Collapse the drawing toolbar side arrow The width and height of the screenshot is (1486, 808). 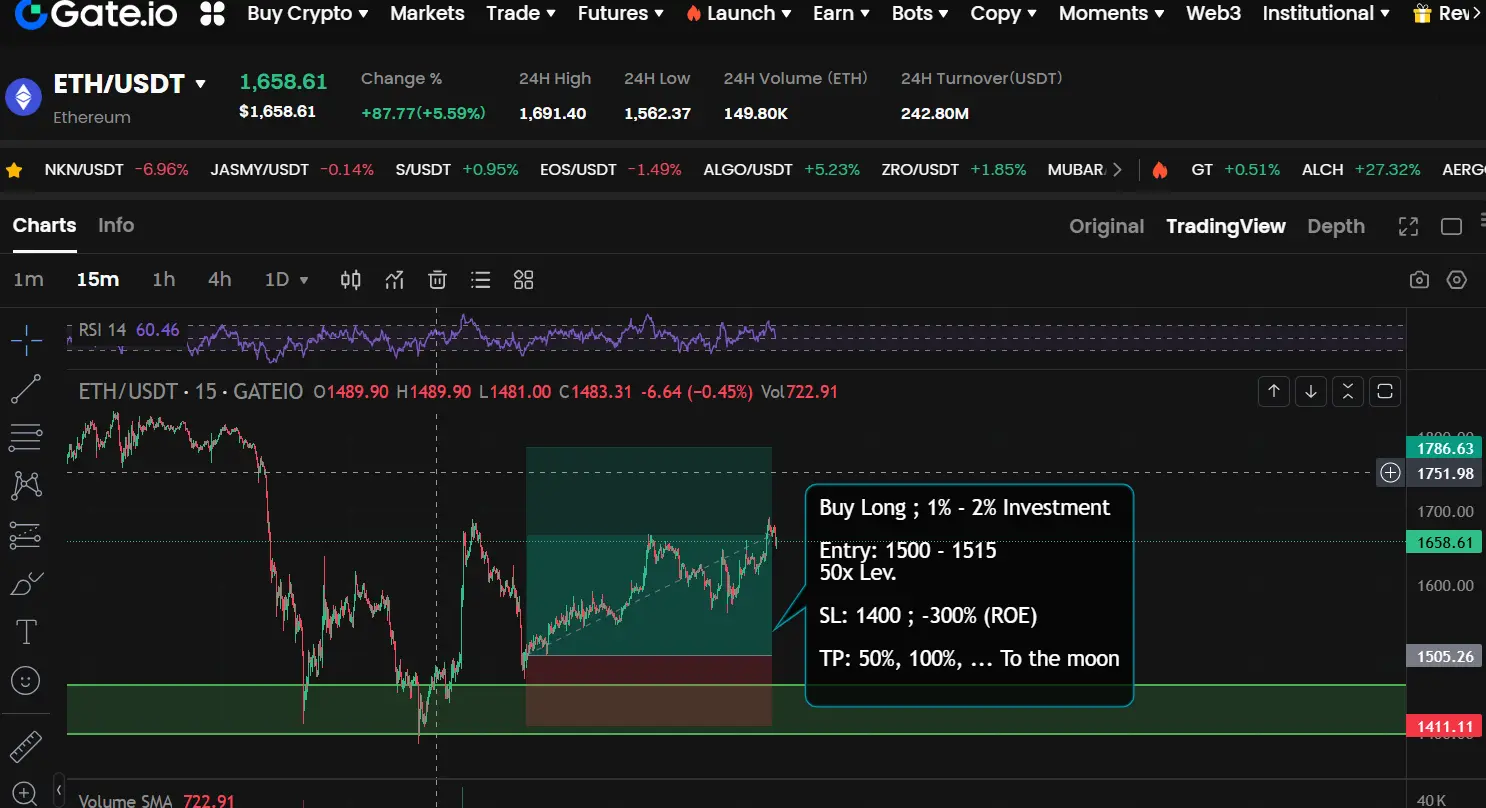pos(59,790)
